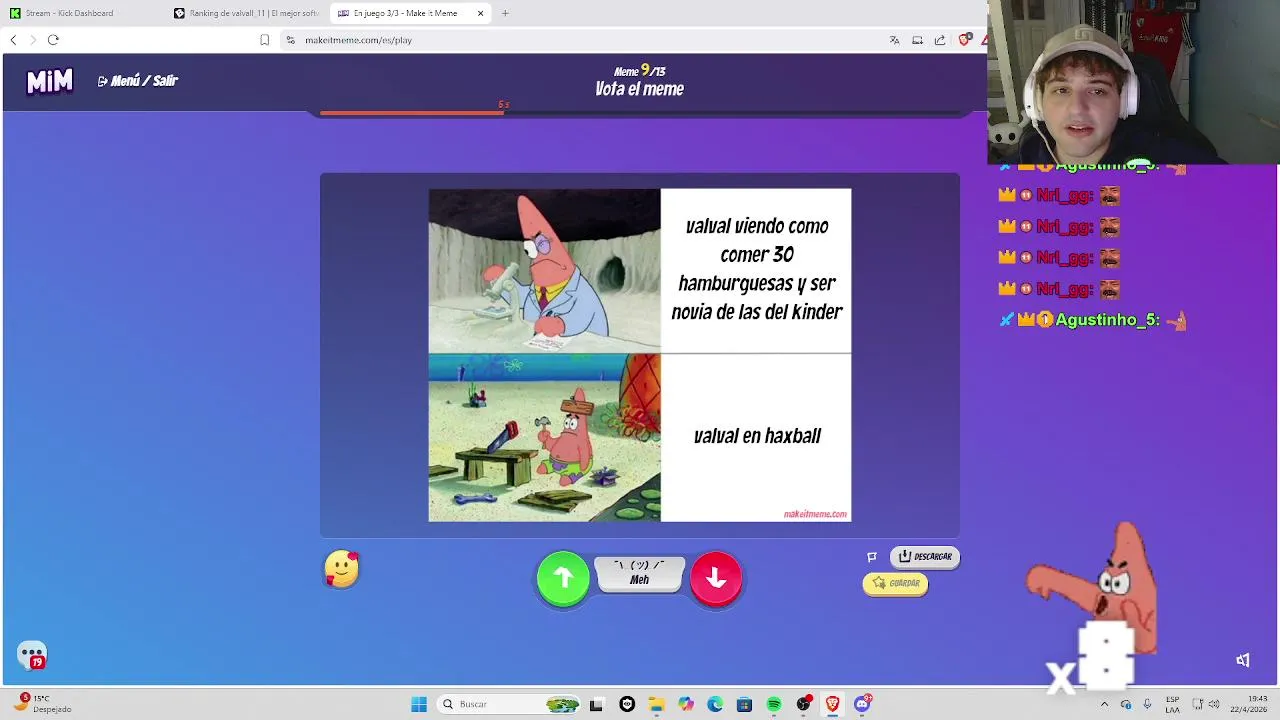Screen dimensions: 1280x720
Task: Report the meme with the flag icon
Action: pyautogui.click(x=872, y=557)
